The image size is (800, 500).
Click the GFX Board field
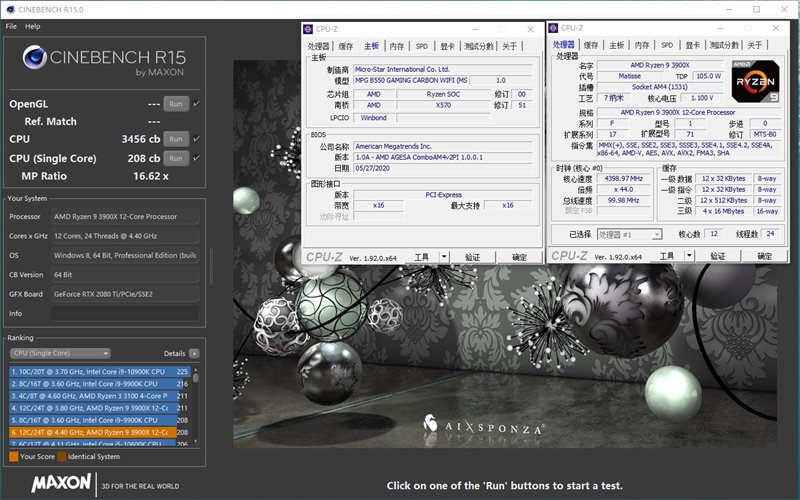pyautogui.click(x=125, y=294)
